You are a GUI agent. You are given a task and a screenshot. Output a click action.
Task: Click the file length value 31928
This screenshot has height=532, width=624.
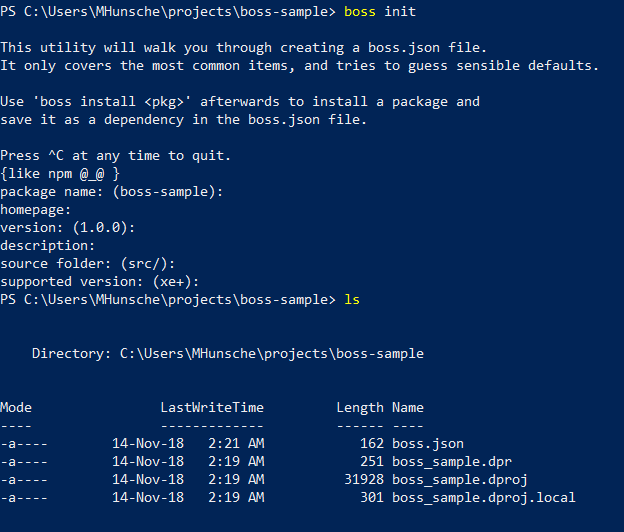tap(364, 479)
